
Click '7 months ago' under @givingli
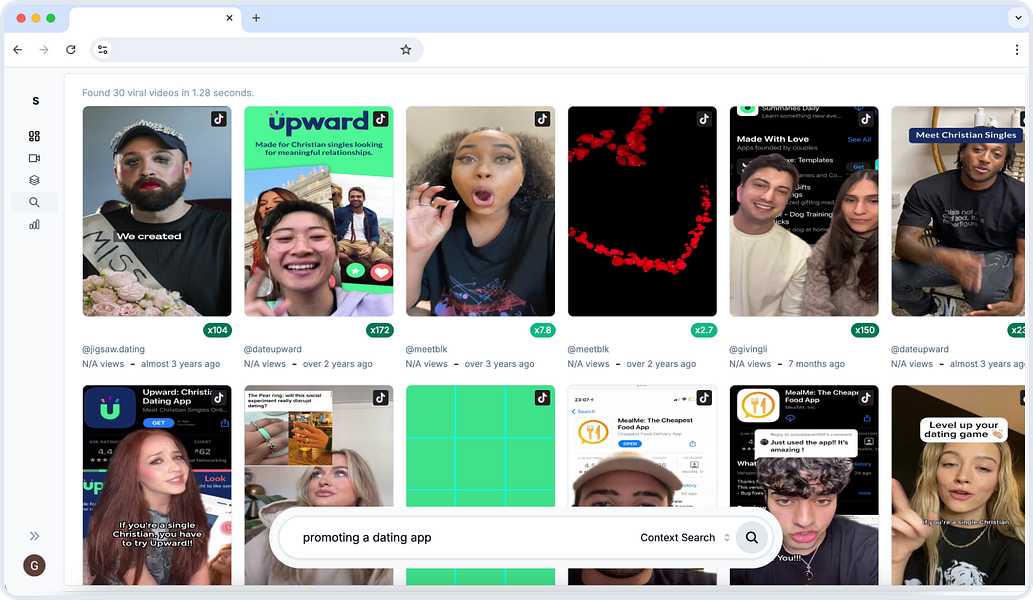(x=816, y=364)
